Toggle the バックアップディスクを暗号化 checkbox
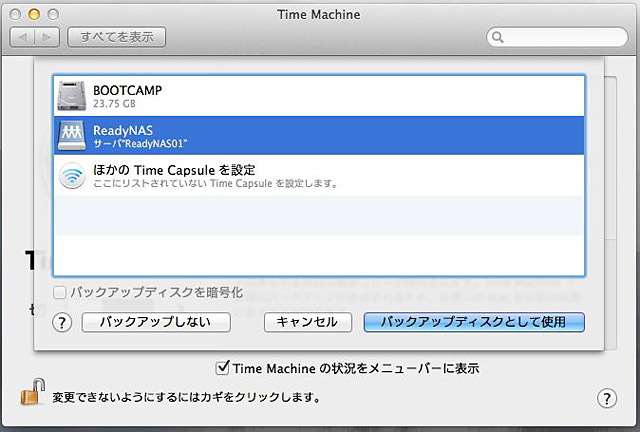Image resolution: width=640 pixels, height=432 pixels. pyautogui.click(x=61, y=293)
